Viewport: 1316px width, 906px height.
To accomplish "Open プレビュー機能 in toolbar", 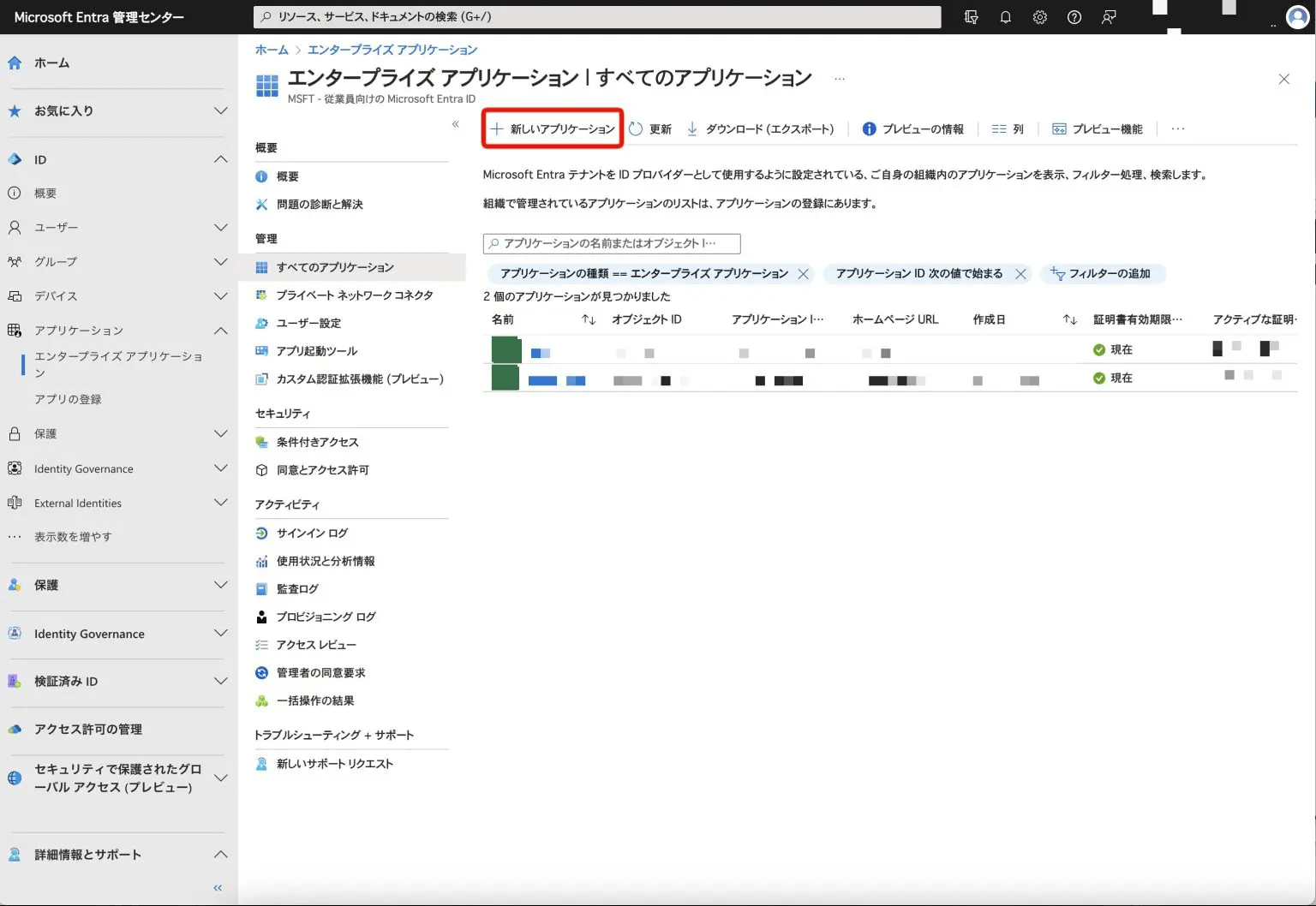I will pyautogui.click(x=1098, y=129).
